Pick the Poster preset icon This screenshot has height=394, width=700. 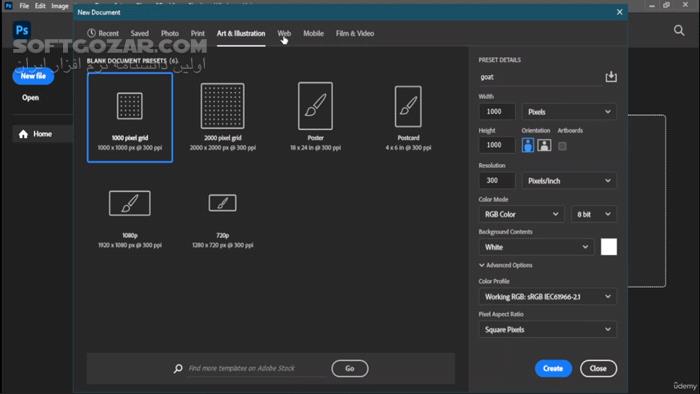coord(315,106)
